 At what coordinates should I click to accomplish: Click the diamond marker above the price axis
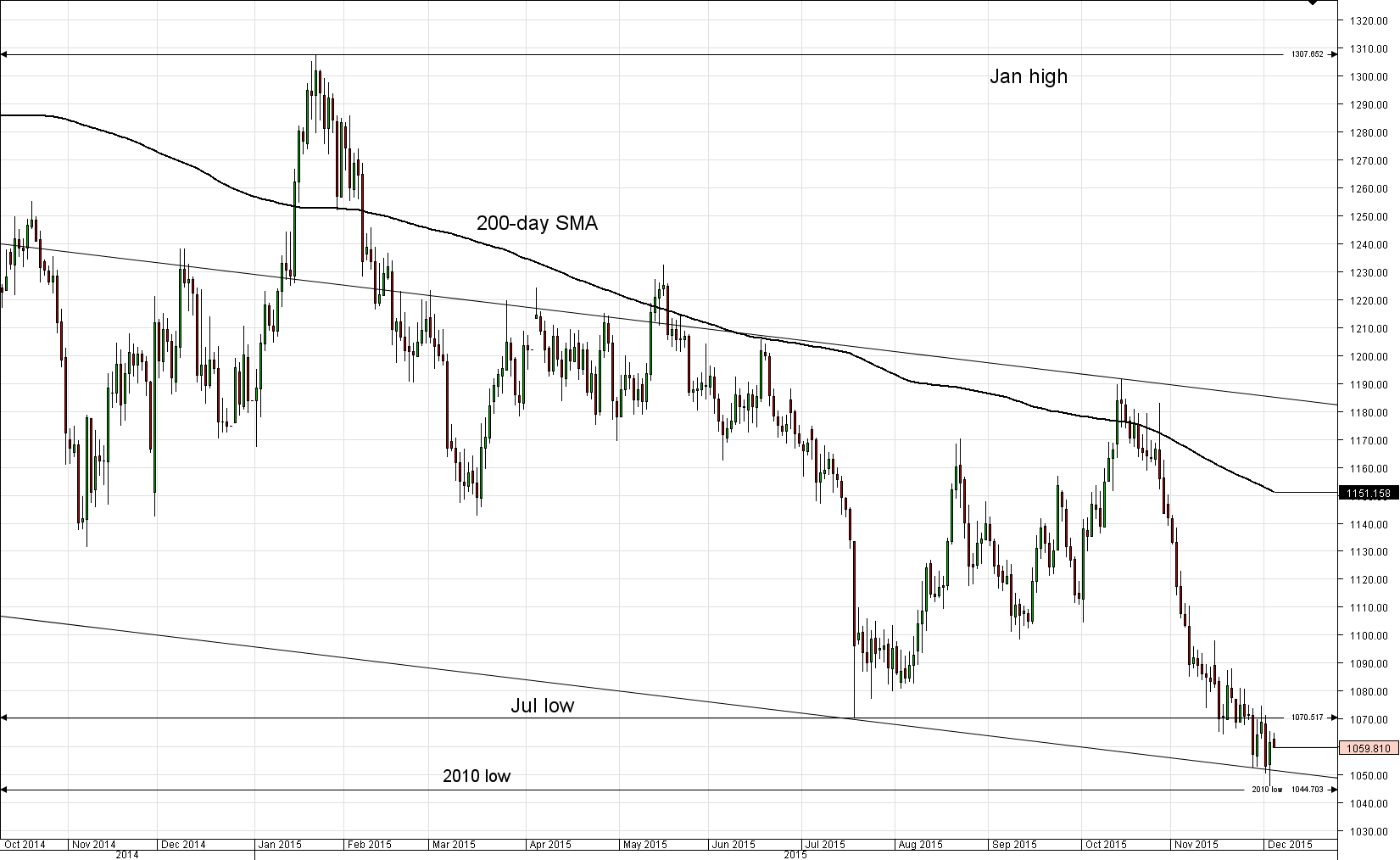1313,3
